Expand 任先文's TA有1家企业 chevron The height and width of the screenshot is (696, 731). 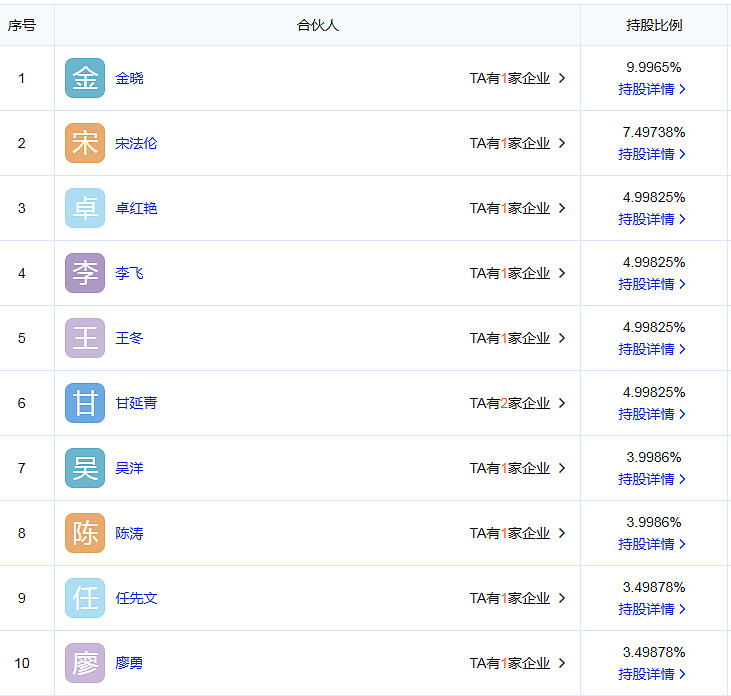(562, 598)
